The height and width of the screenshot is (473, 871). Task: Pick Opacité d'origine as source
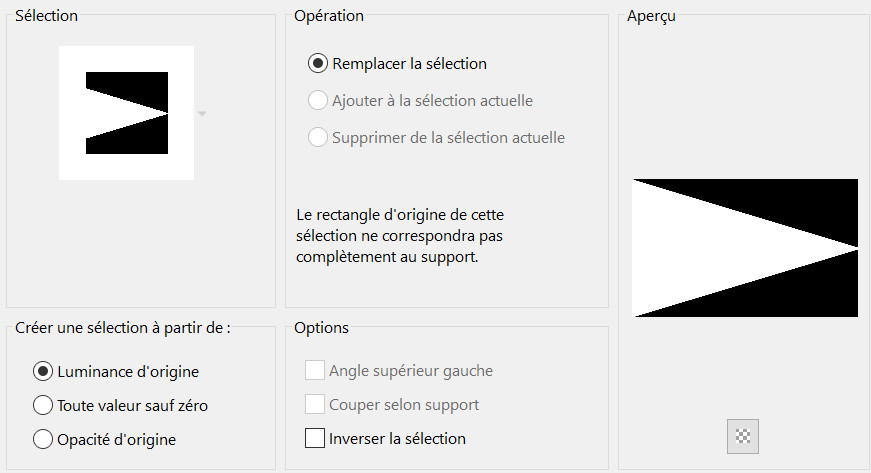pos(43,438)
